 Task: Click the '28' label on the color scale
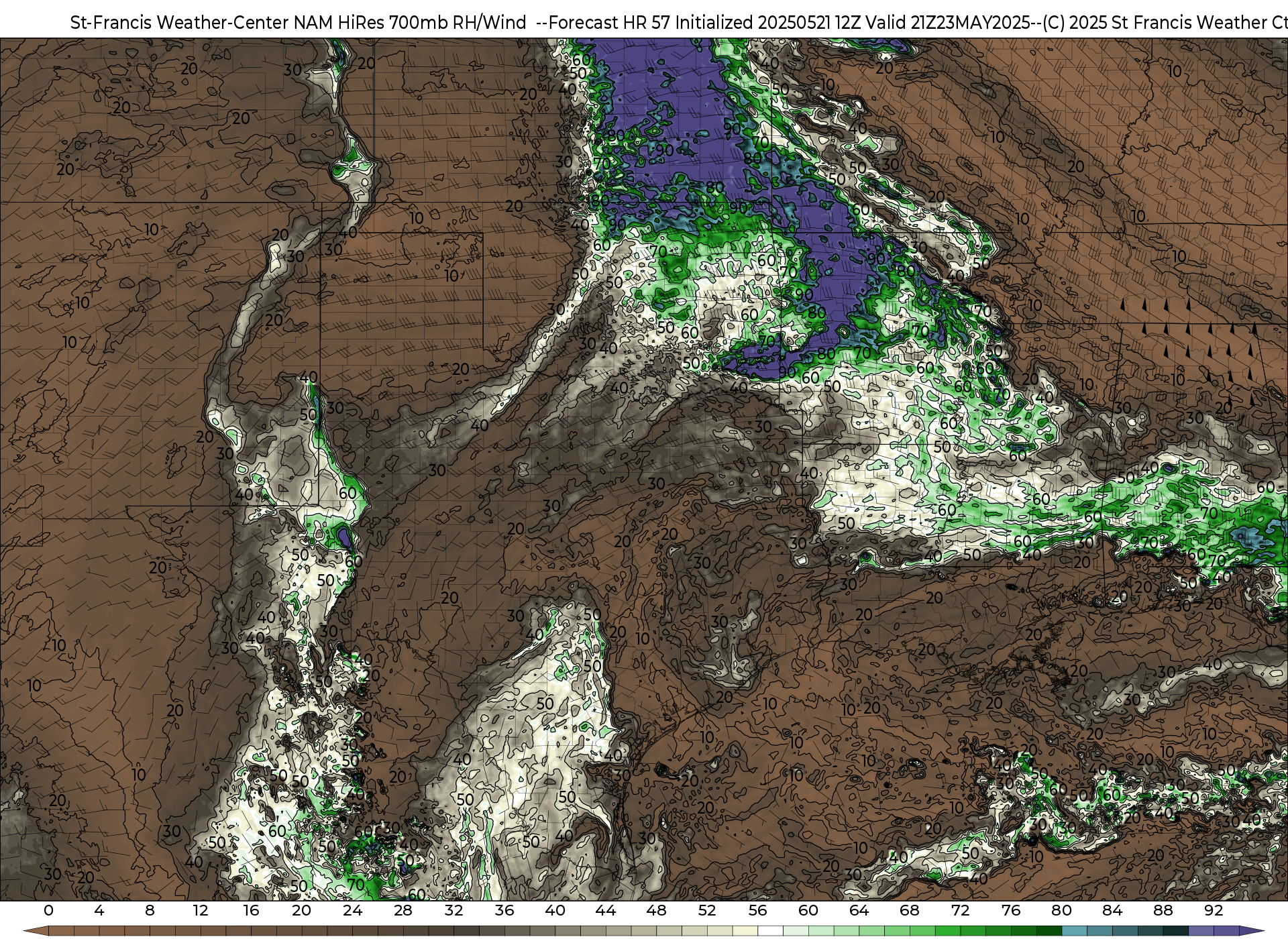point(403,911)
